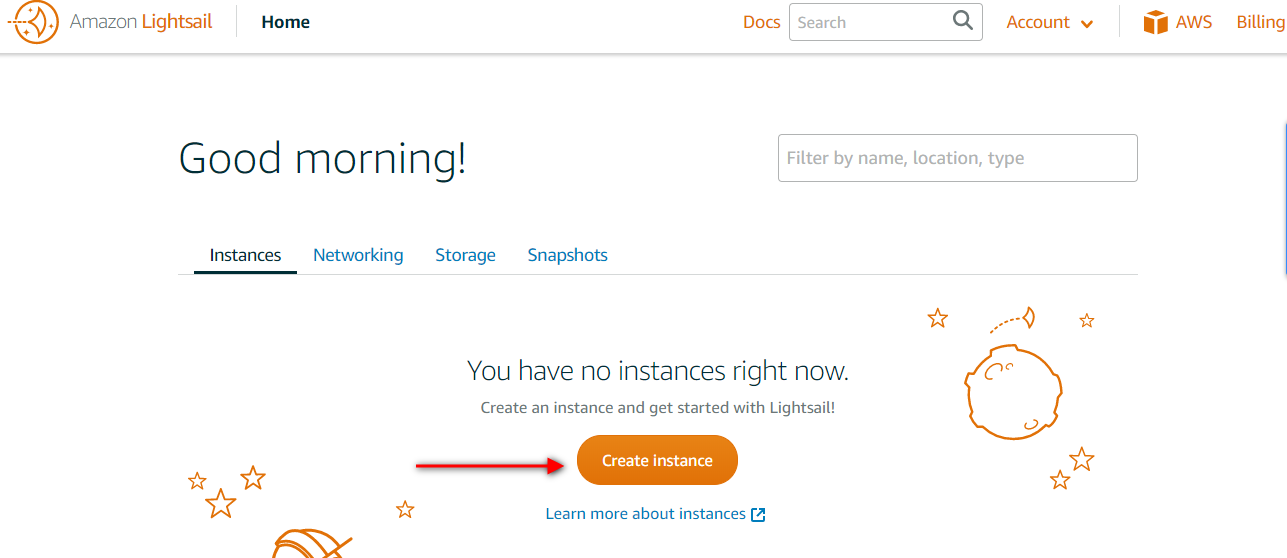Open the Storage tab
1287x558 pixels.
(465, 255)
